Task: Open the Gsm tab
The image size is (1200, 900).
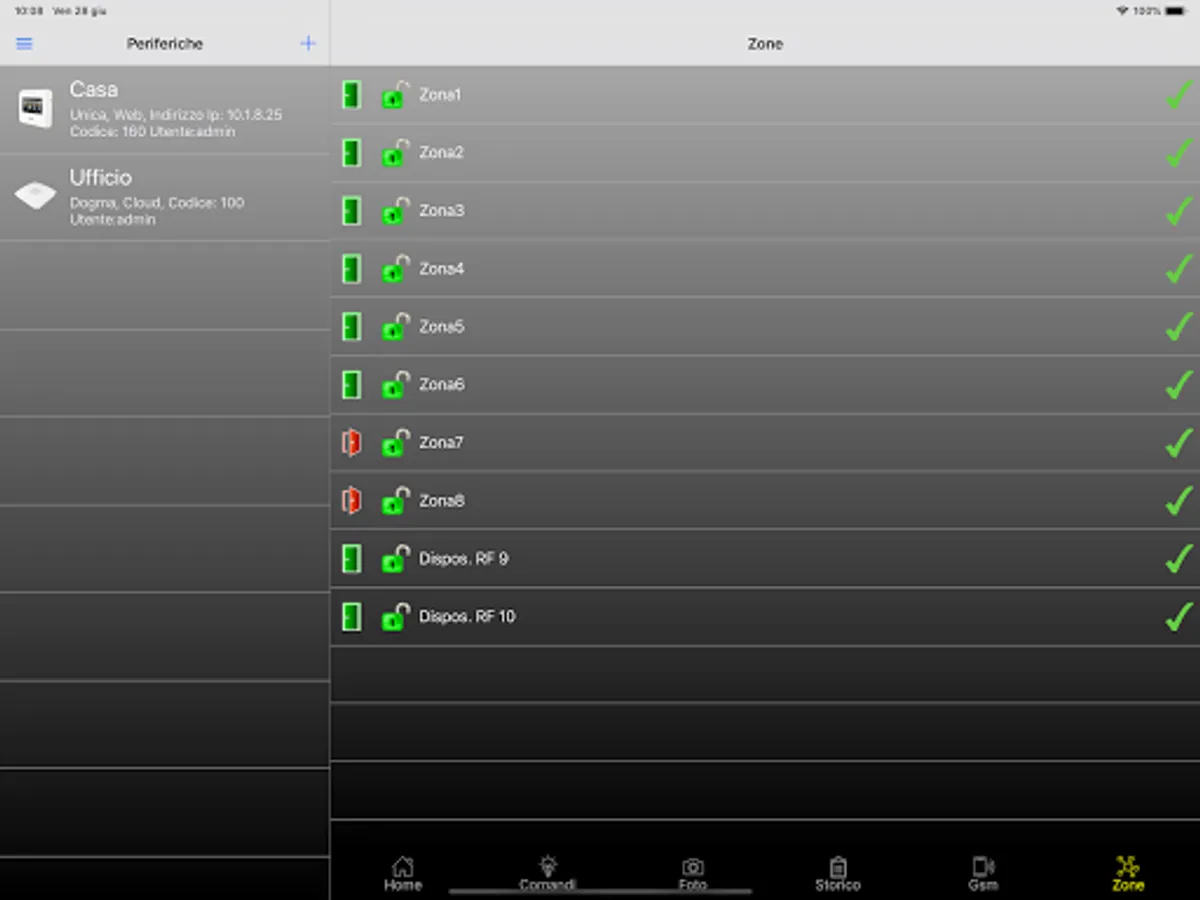Action: click(983, 874)
